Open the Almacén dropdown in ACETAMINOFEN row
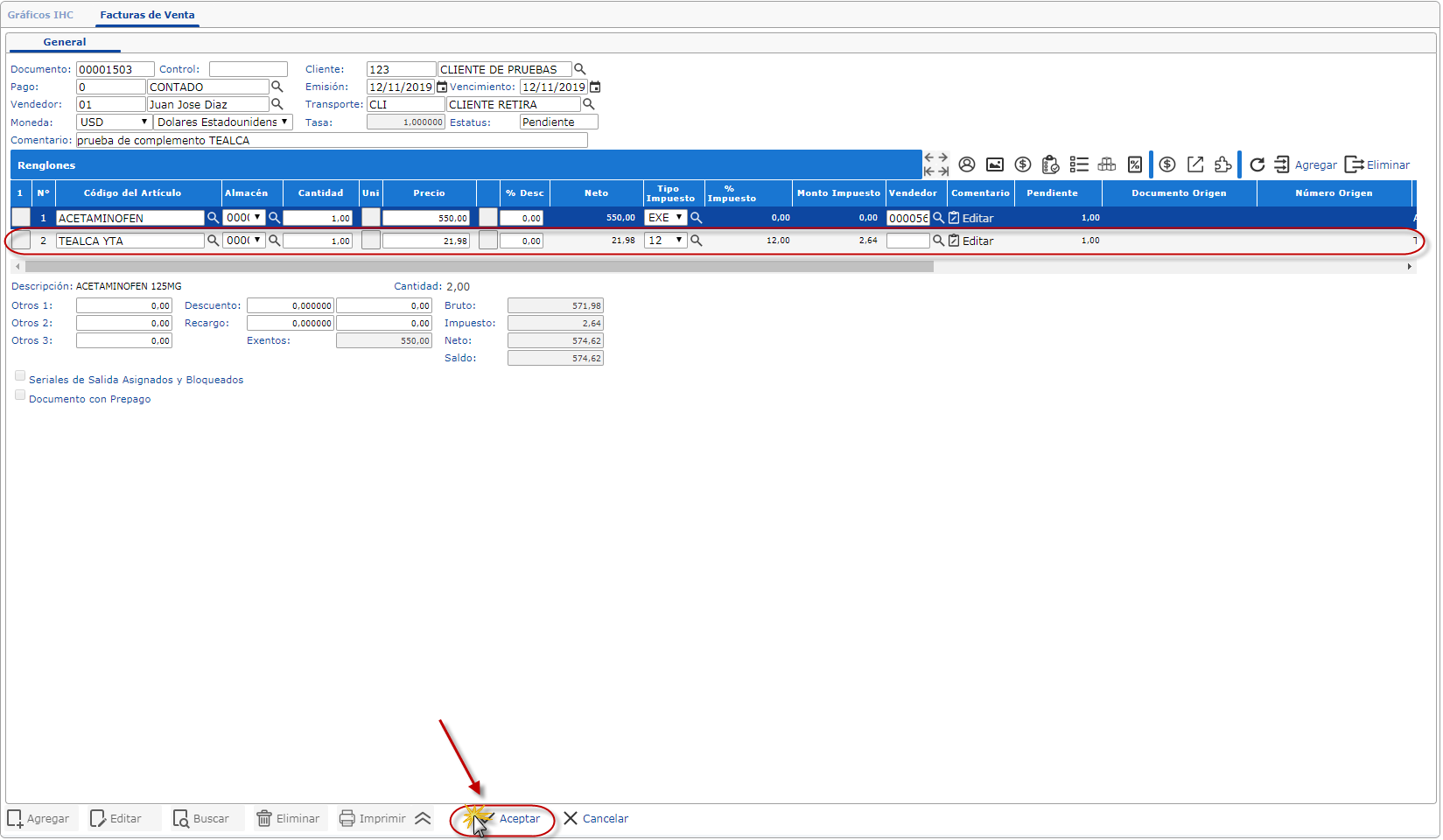 (244, 218)
